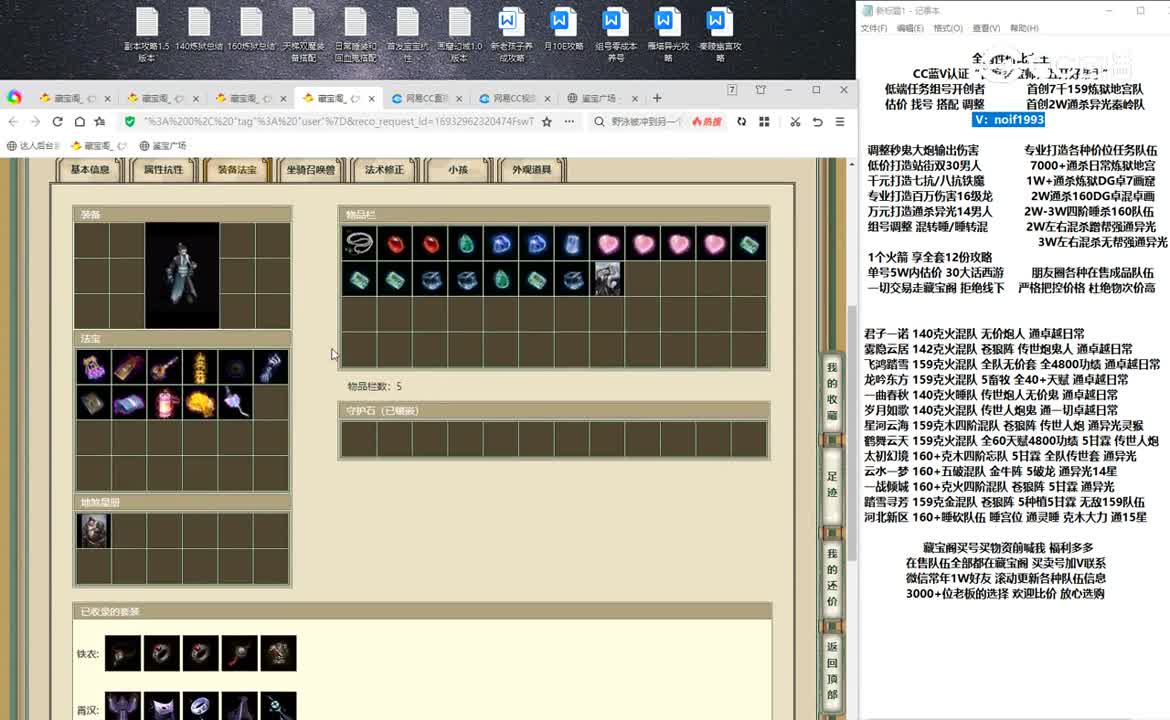Click the browser page vertical scrollbar
Screen dimensions: 1170x720
[851, 433]
